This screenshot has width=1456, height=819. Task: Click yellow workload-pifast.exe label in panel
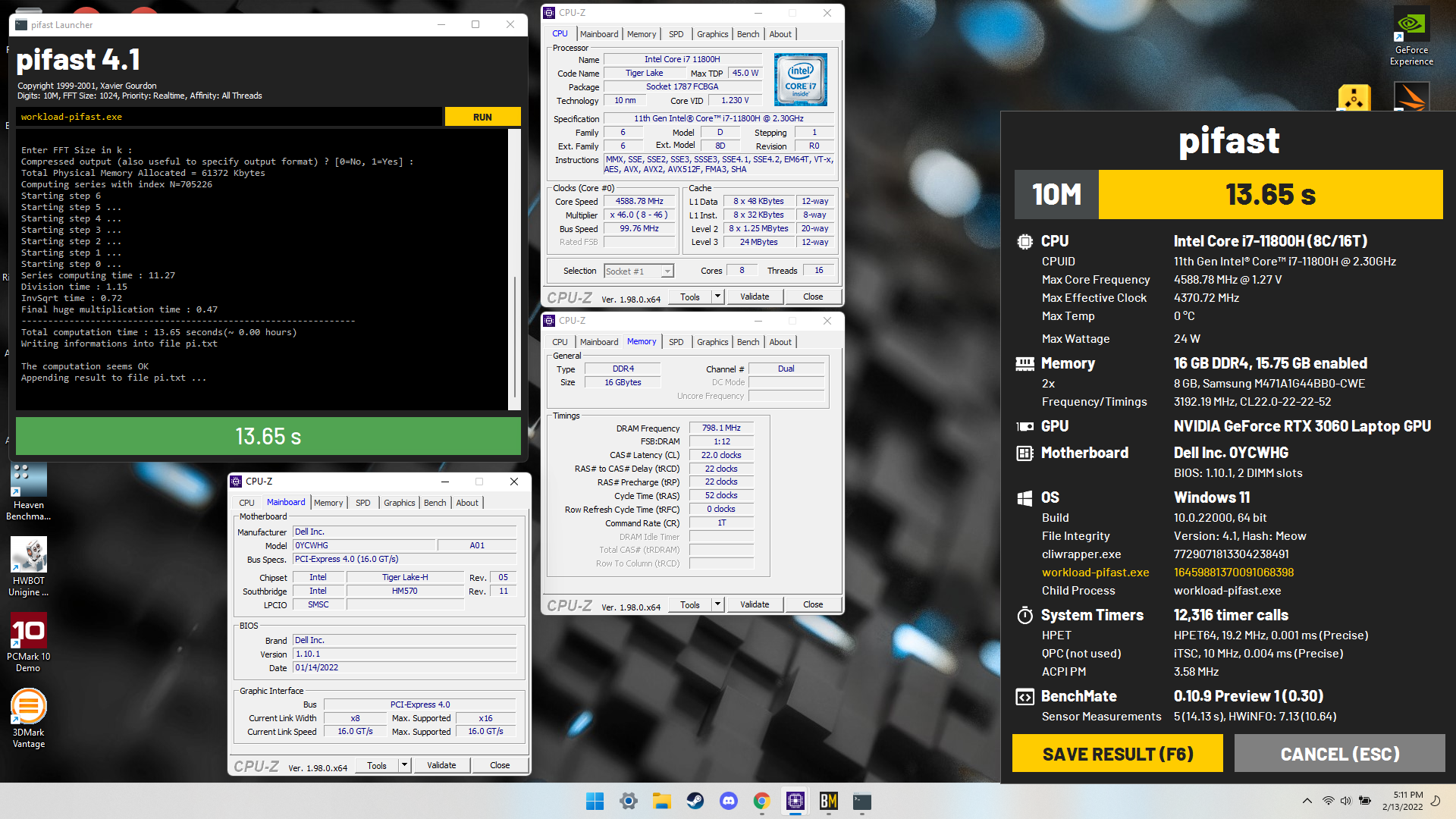(x=1095, y=573)
